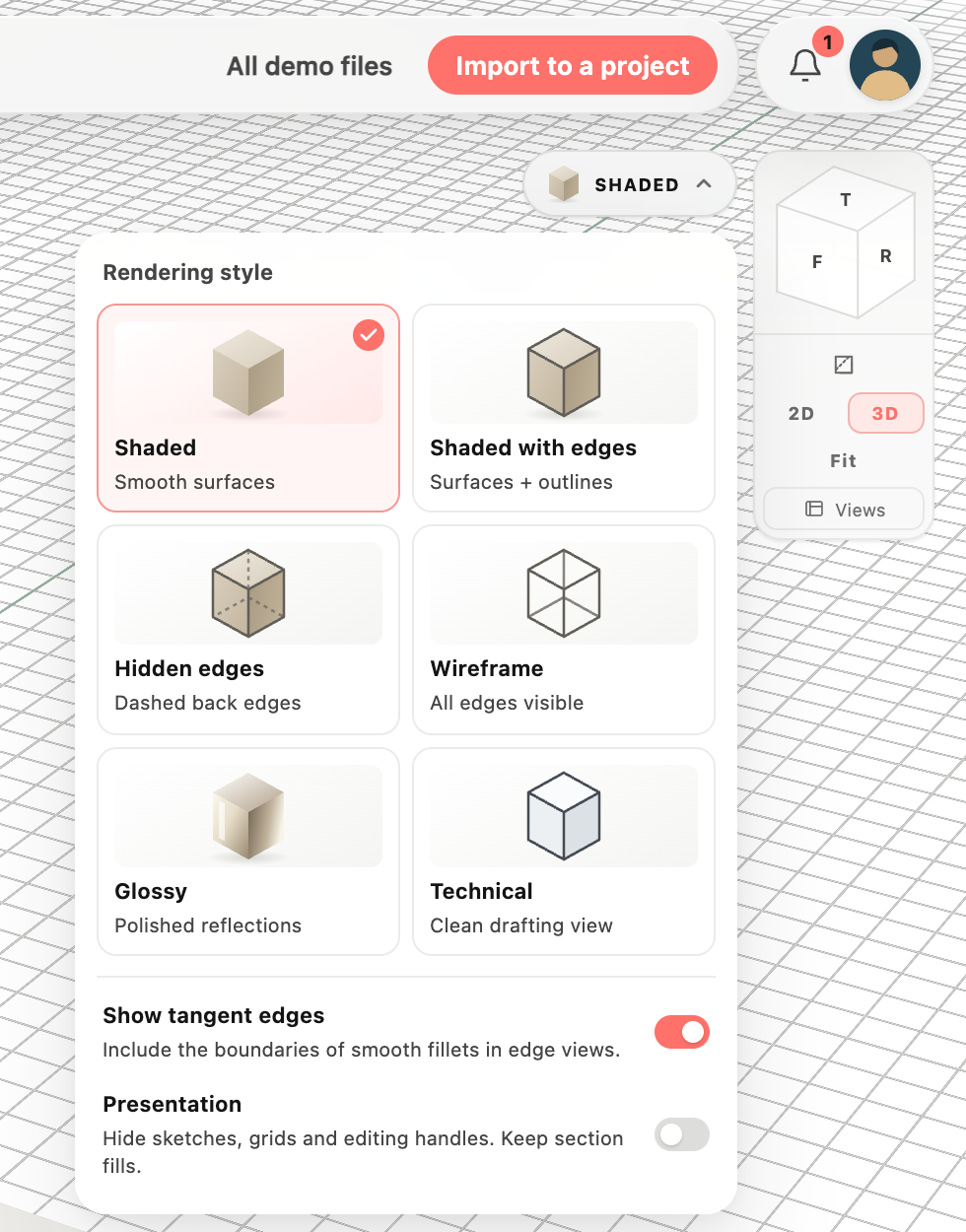Viewport: 966px width, 1232px height.
Task: Click the Hide sketches, grids and editing handles text
Action: pyautogui.click(x=363, y=1152)
